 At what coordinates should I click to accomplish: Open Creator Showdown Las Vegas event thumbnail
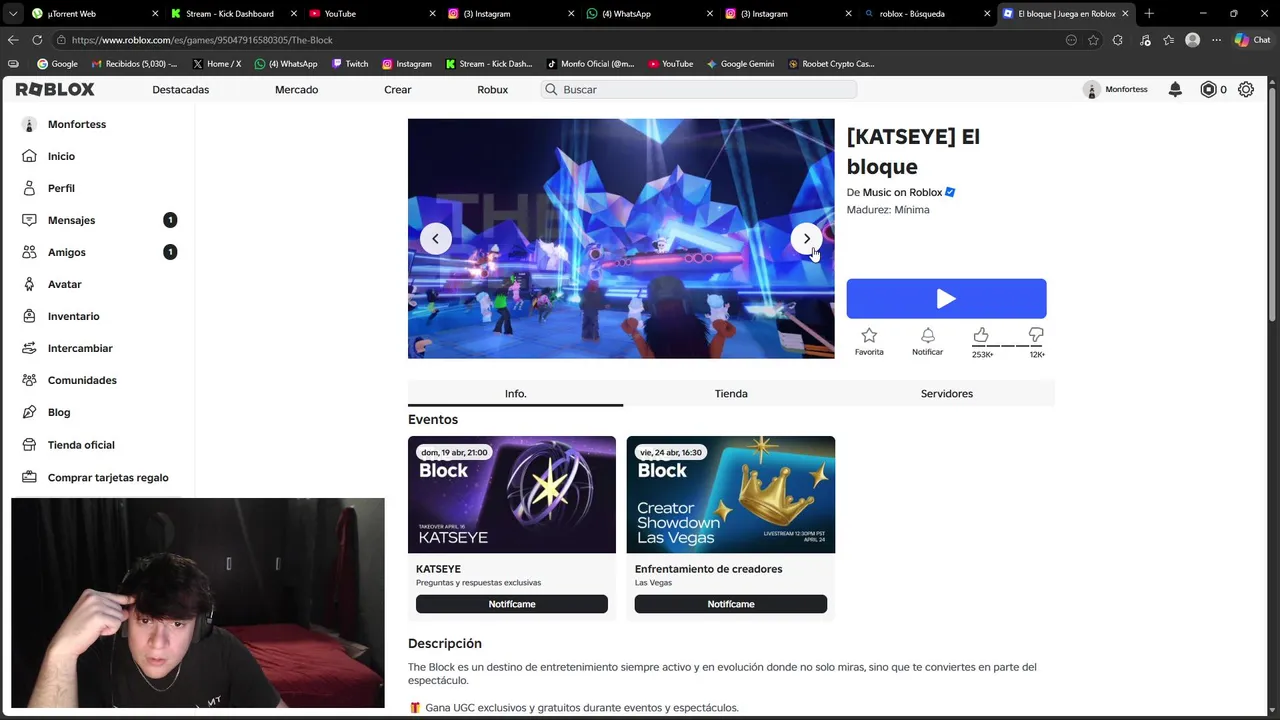[x=730, y=494]
